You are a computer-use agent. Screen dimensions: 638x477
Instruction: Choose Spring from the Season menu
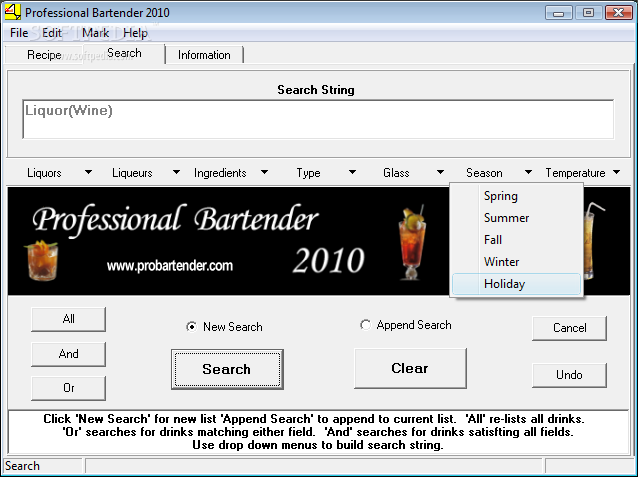click(516, 196)
